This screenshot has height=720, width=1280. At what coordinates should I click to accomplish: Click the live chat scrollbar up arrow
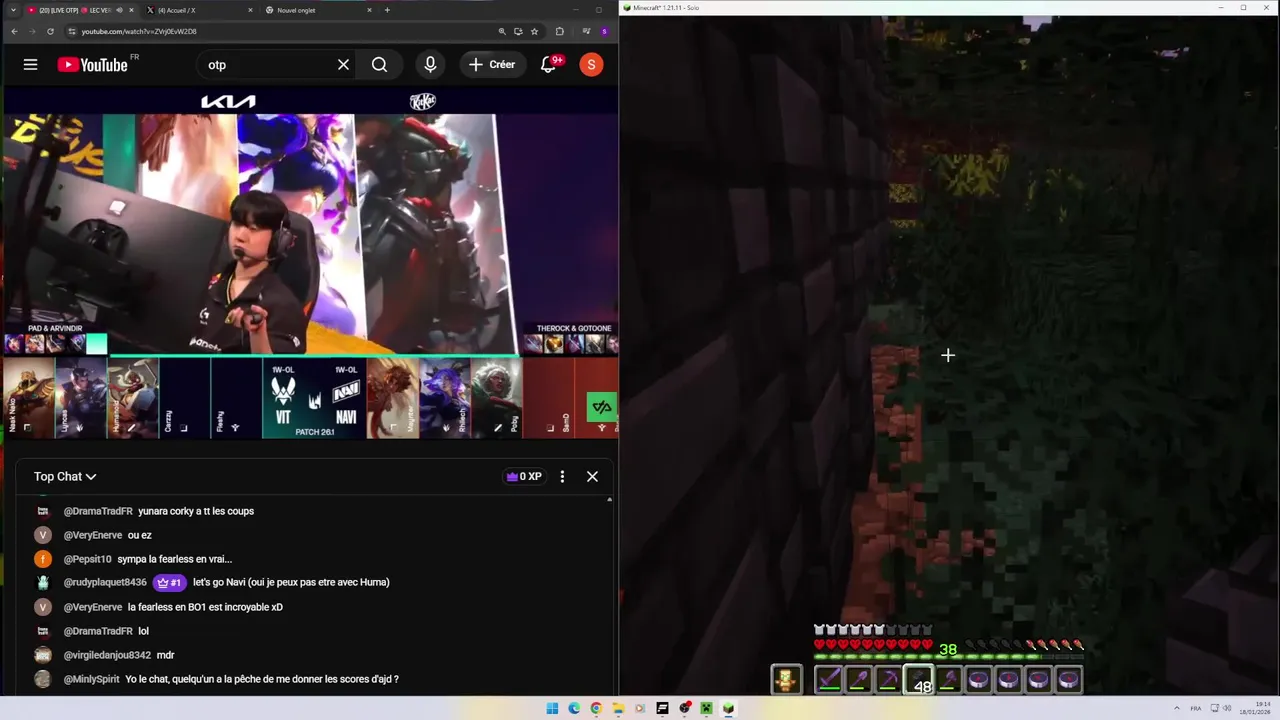[x=609, y=499]
